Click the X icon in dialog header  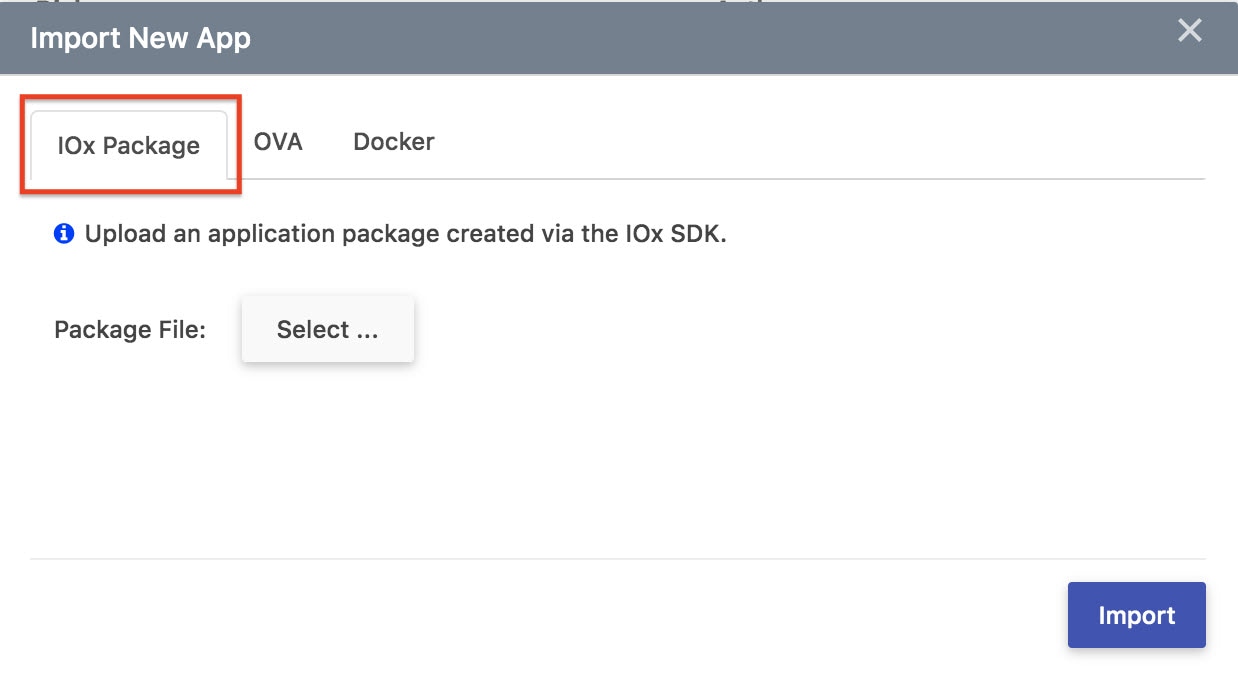pyautogui.click(x=1189, y=31)
